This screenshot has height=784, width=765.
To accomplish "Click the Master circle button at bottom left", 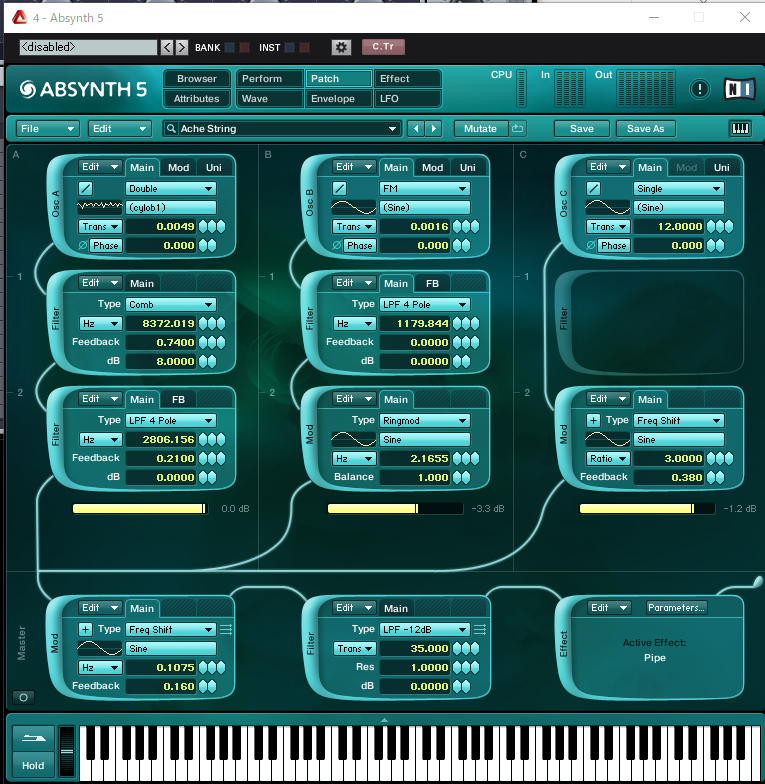I will (24, 698).
